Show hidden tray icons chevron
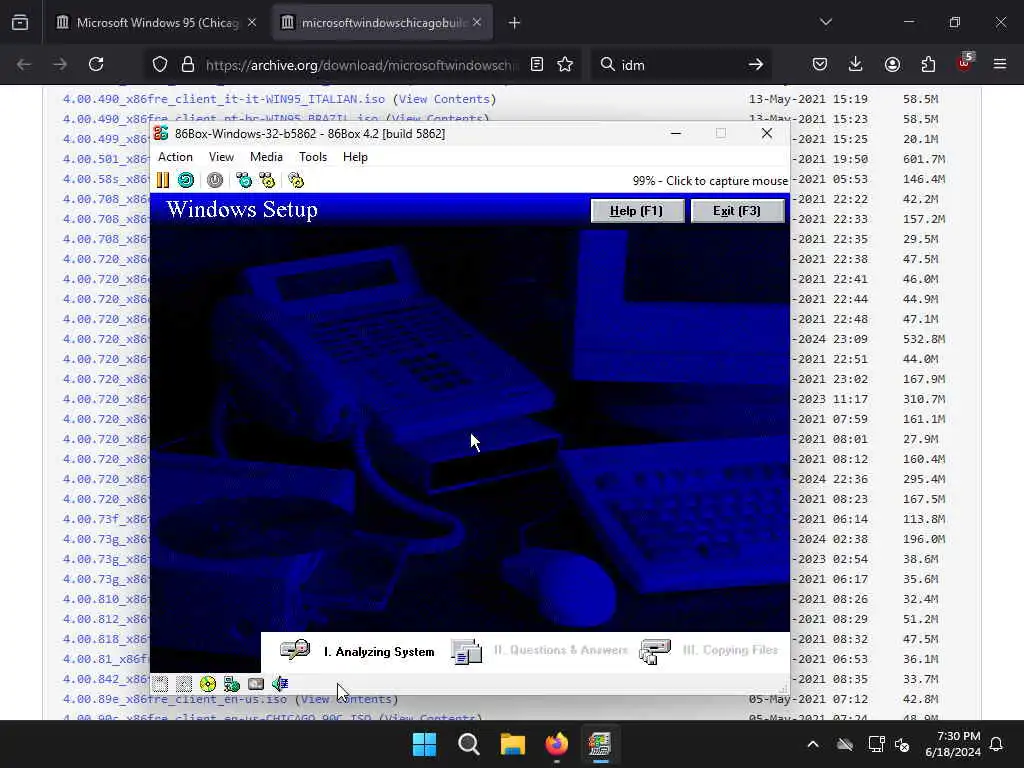The height and width of the screenshot is (768, 1024). click(x=813, y=744)
